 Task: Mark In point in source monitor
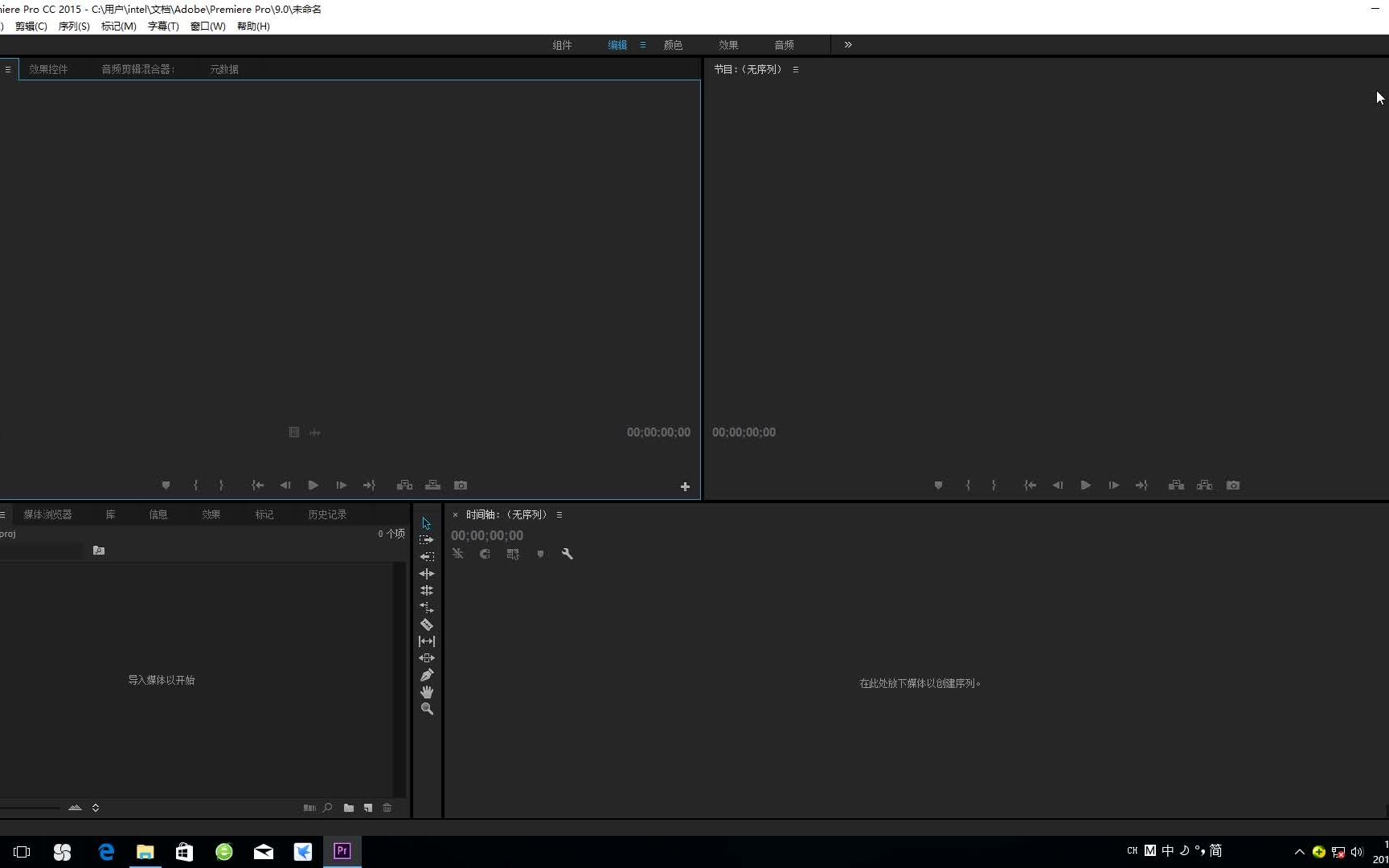195,485
